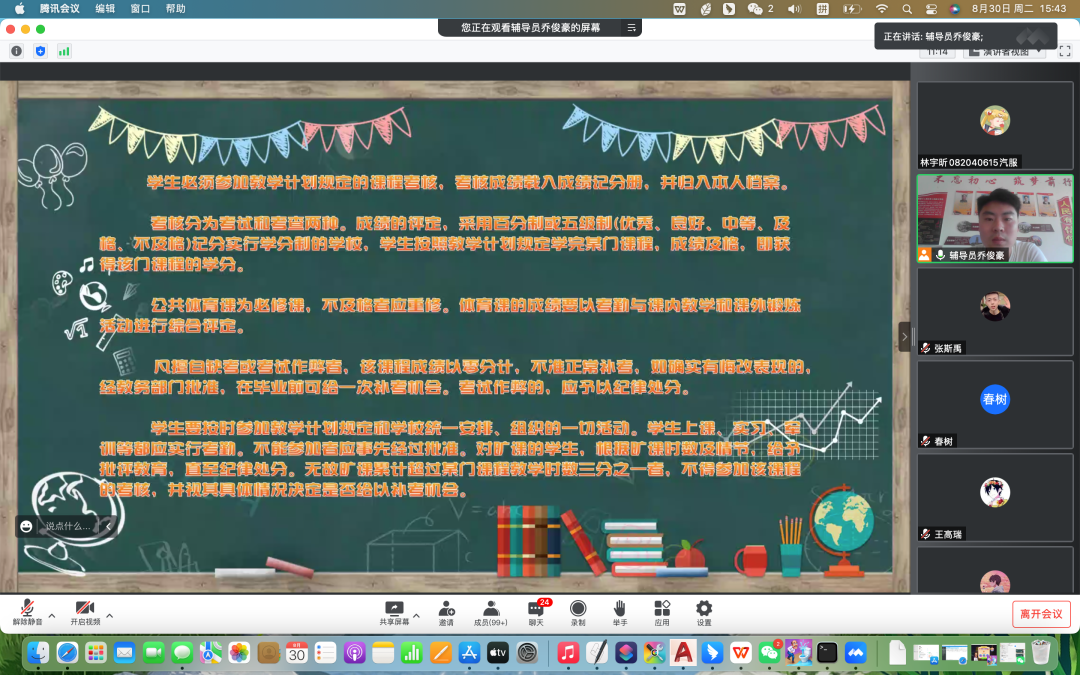The image size is (1080, 675).
Task: Turn on camera with 开启视频
Action: pos(84,610)
